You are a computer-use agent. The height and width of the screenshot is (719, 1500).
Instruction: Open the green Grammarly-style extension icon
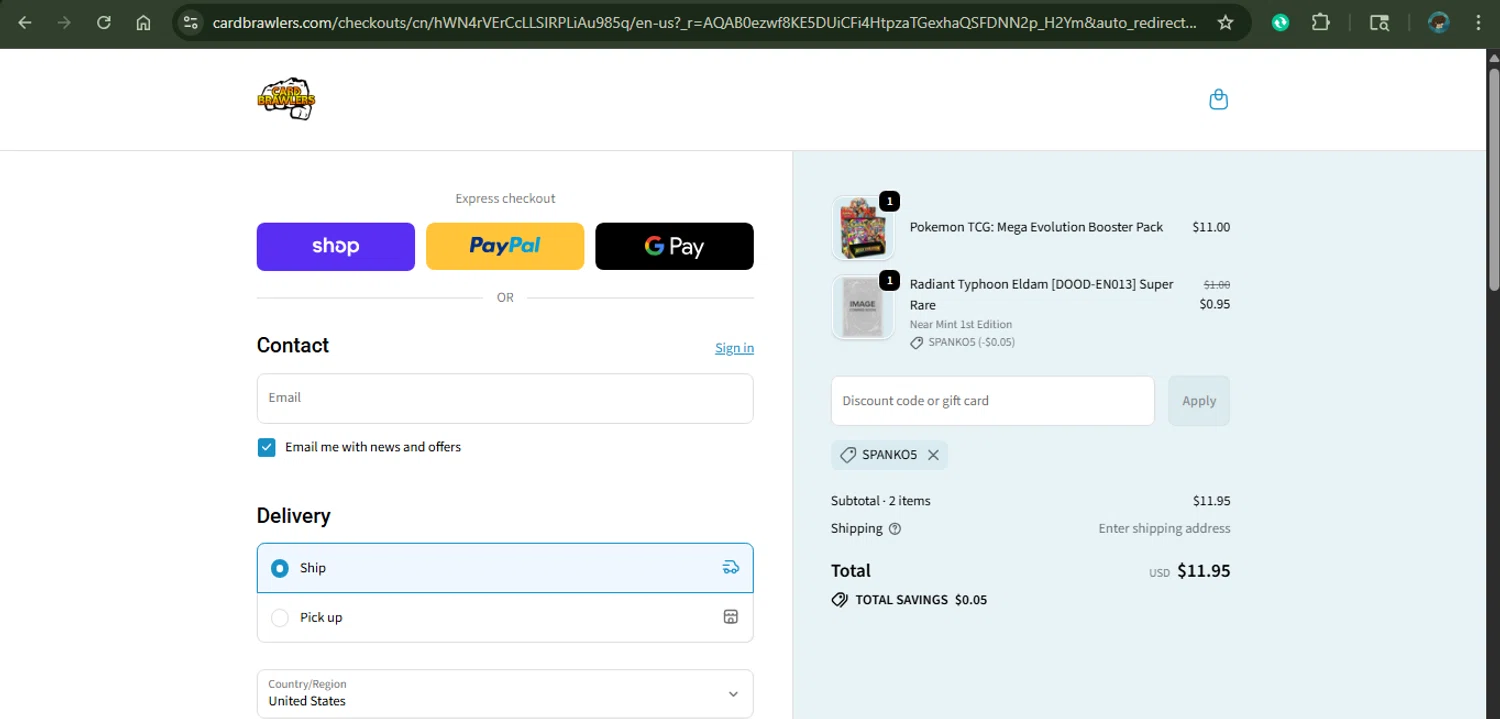click(x=1280, y=22)
